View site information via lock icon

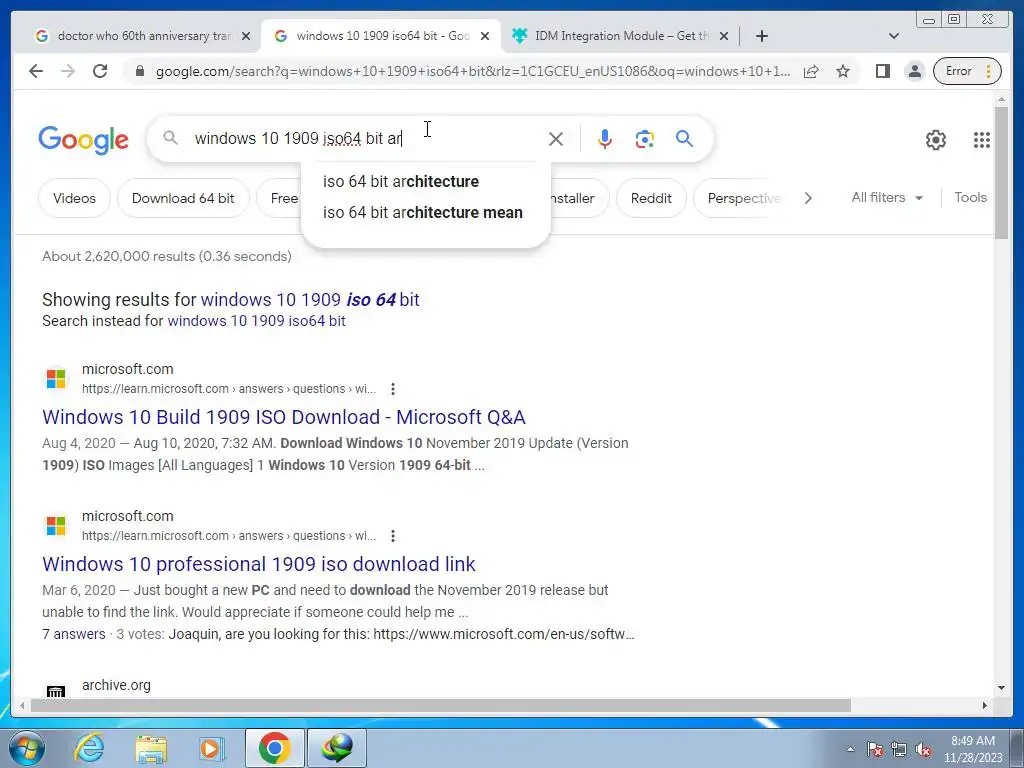(140, 71)
